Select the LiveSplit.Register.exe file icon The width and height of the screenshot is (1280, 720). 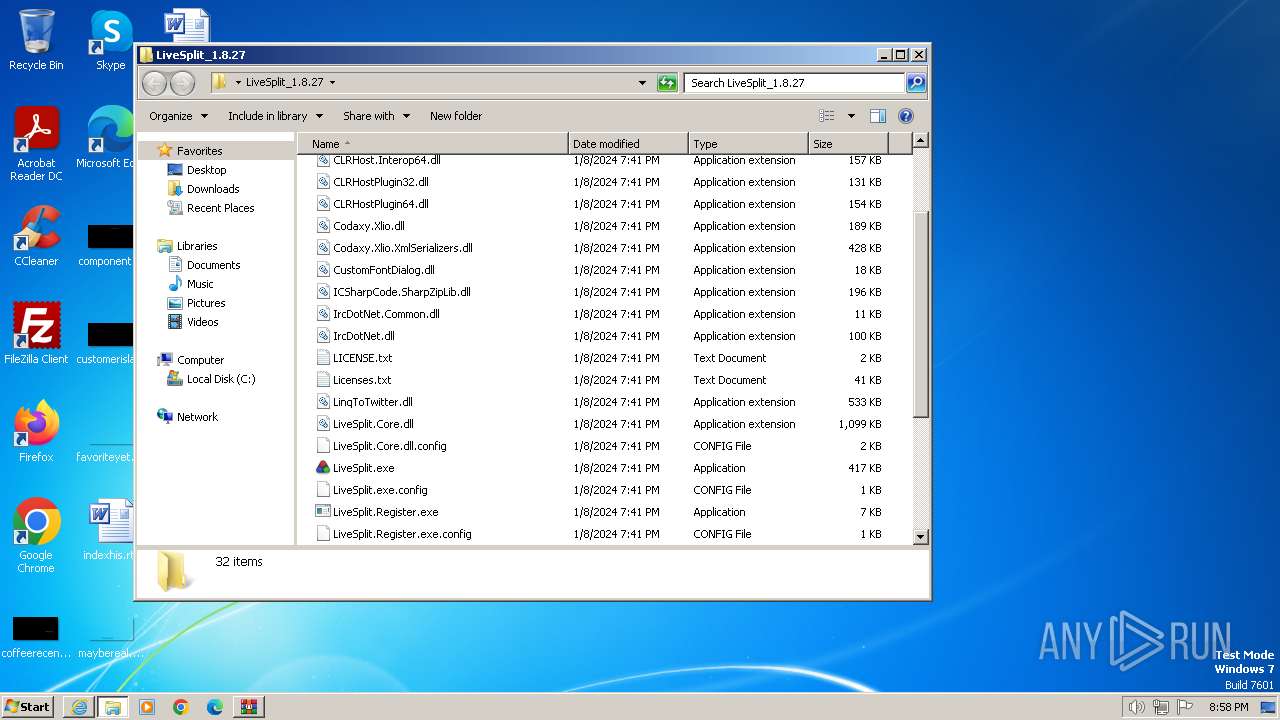(x=323, y=512)
